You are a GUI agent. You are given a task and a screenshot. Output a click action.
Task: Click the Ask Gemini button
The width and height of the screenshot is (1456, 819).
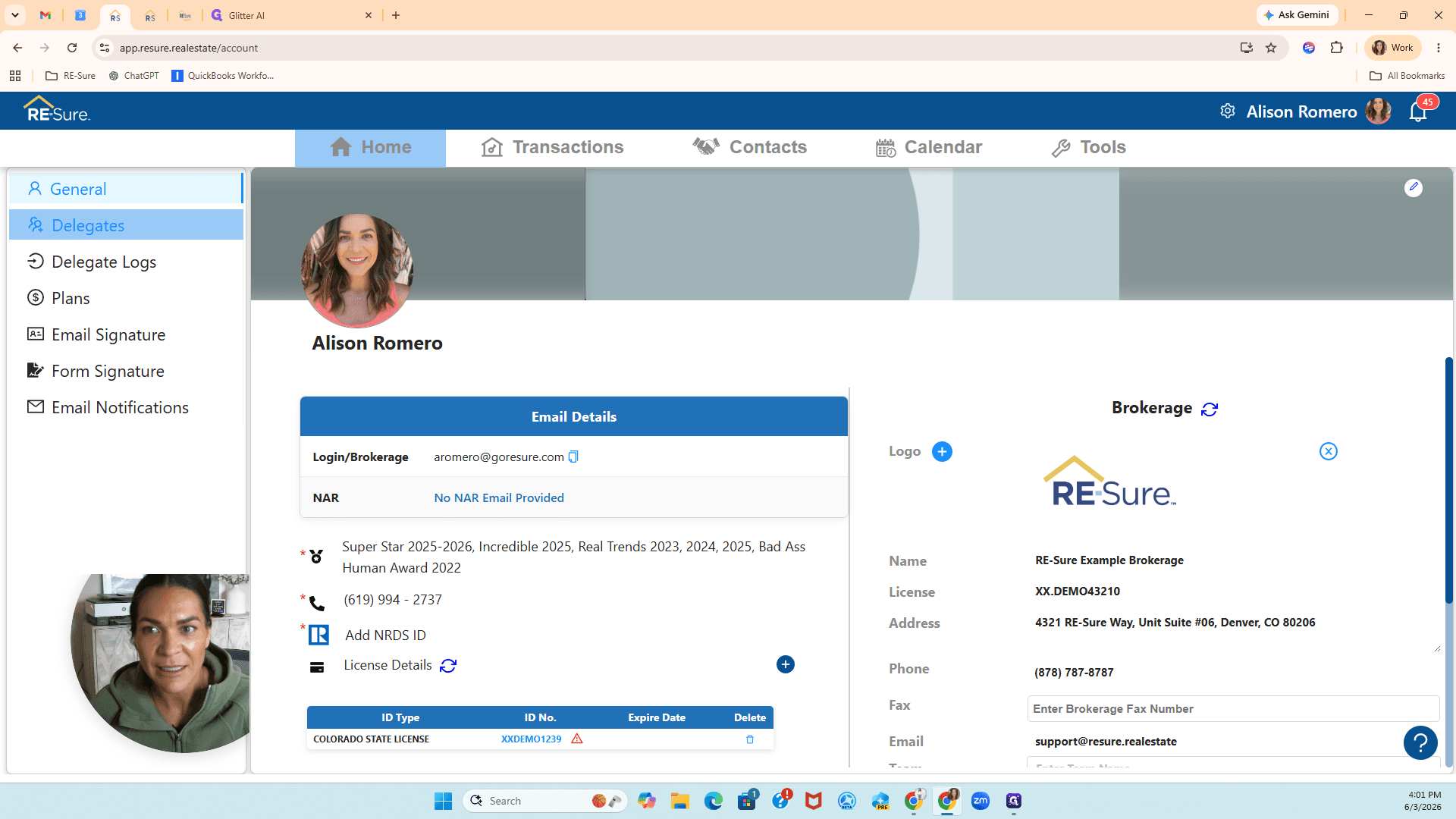point(1297,15)
